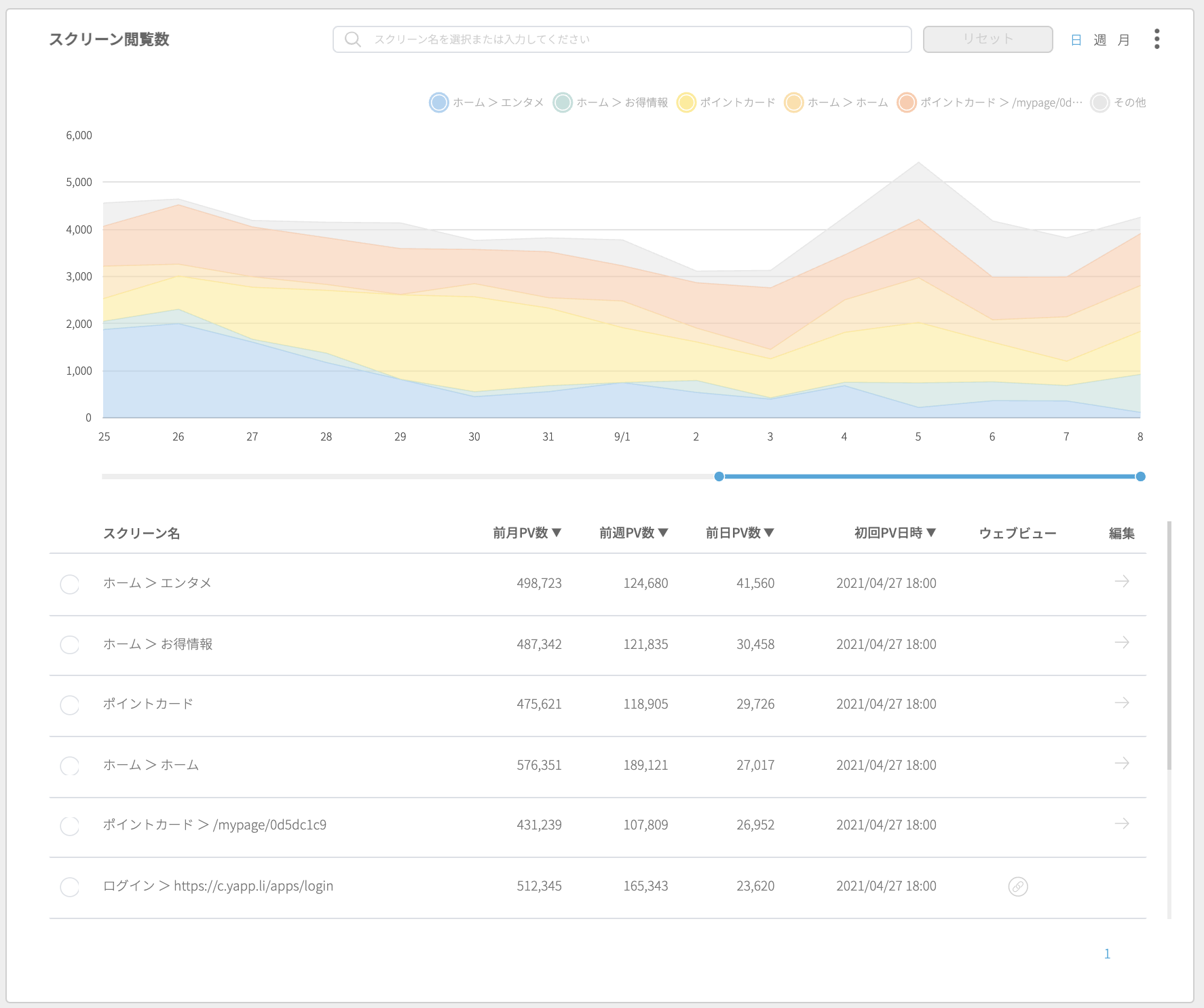1204x1008 pixels.
Task: Click the 編集 column header
Action: pos(1121,533)
